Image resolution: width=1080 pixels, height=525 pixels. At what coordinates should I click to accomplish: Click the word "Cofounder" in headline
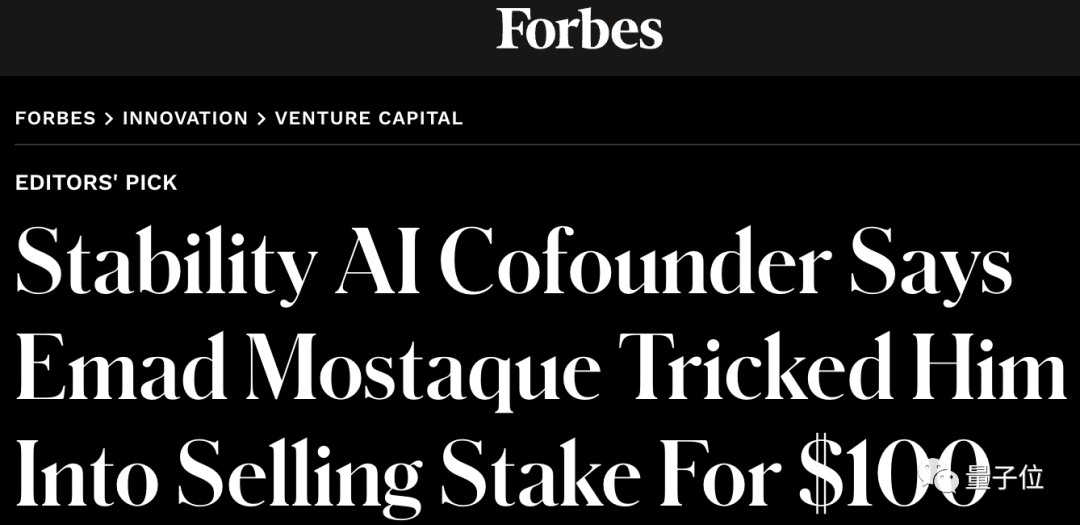pyautogui.click(x=634, y=265)
